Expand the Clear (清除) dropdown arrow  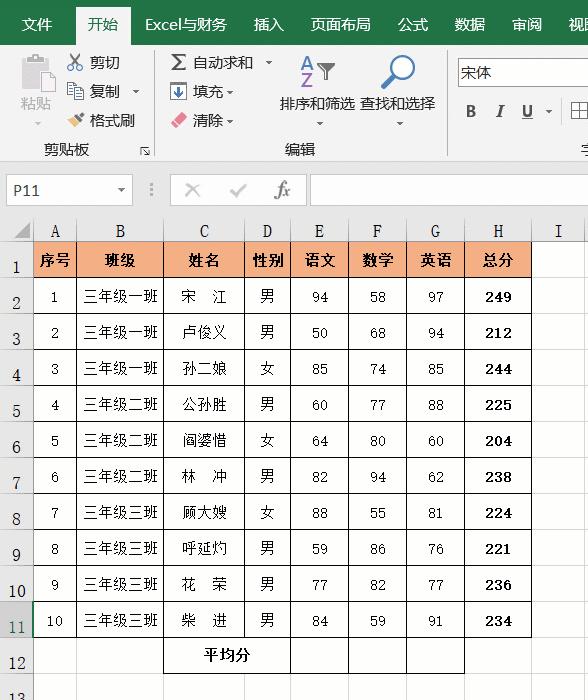point(230,121)
